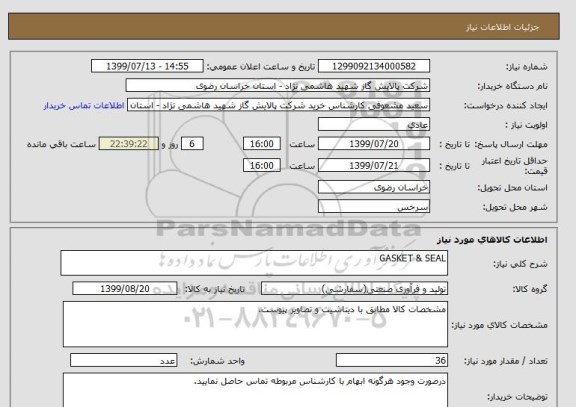Click the header جزئیات اطلاعات نیاز
The width and height of the screenshot is (576, 407).
503,28
